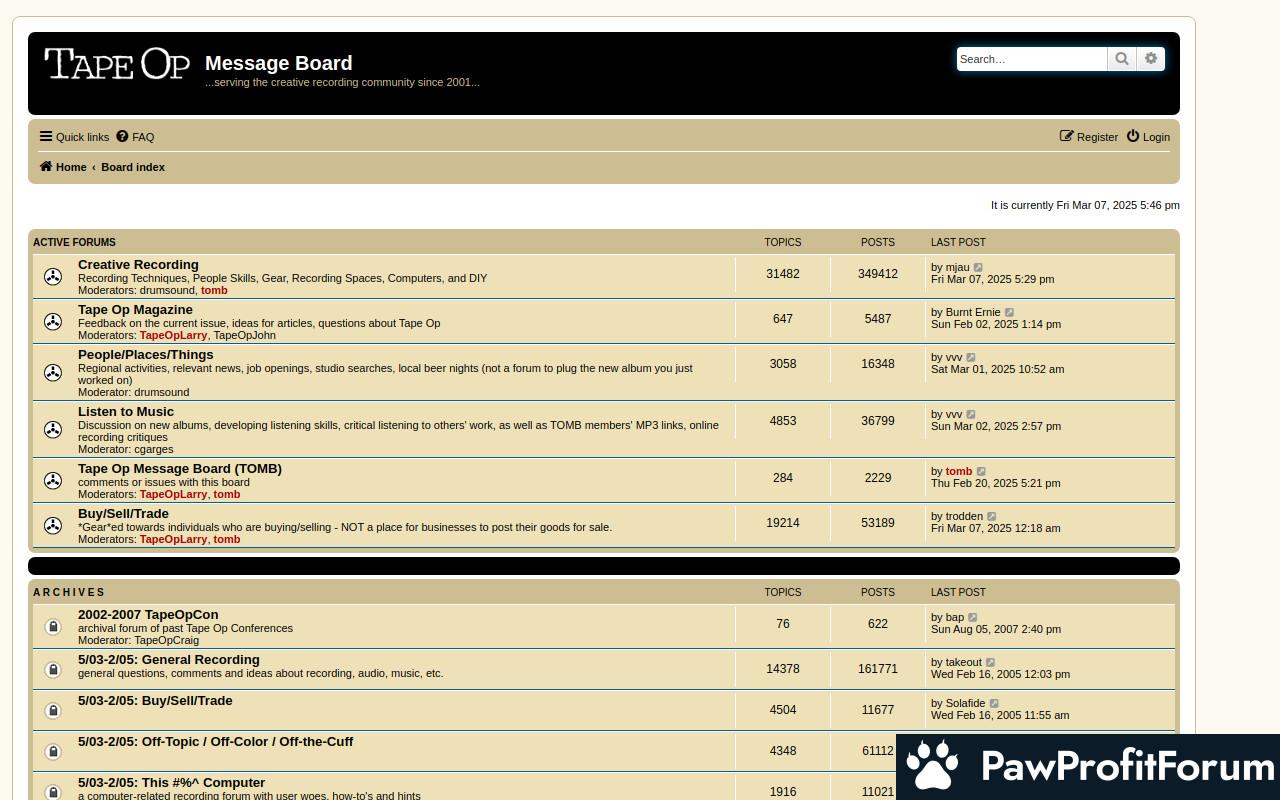Open user profile bap
The image size is (1280, 800).
[x=955, y=618]
